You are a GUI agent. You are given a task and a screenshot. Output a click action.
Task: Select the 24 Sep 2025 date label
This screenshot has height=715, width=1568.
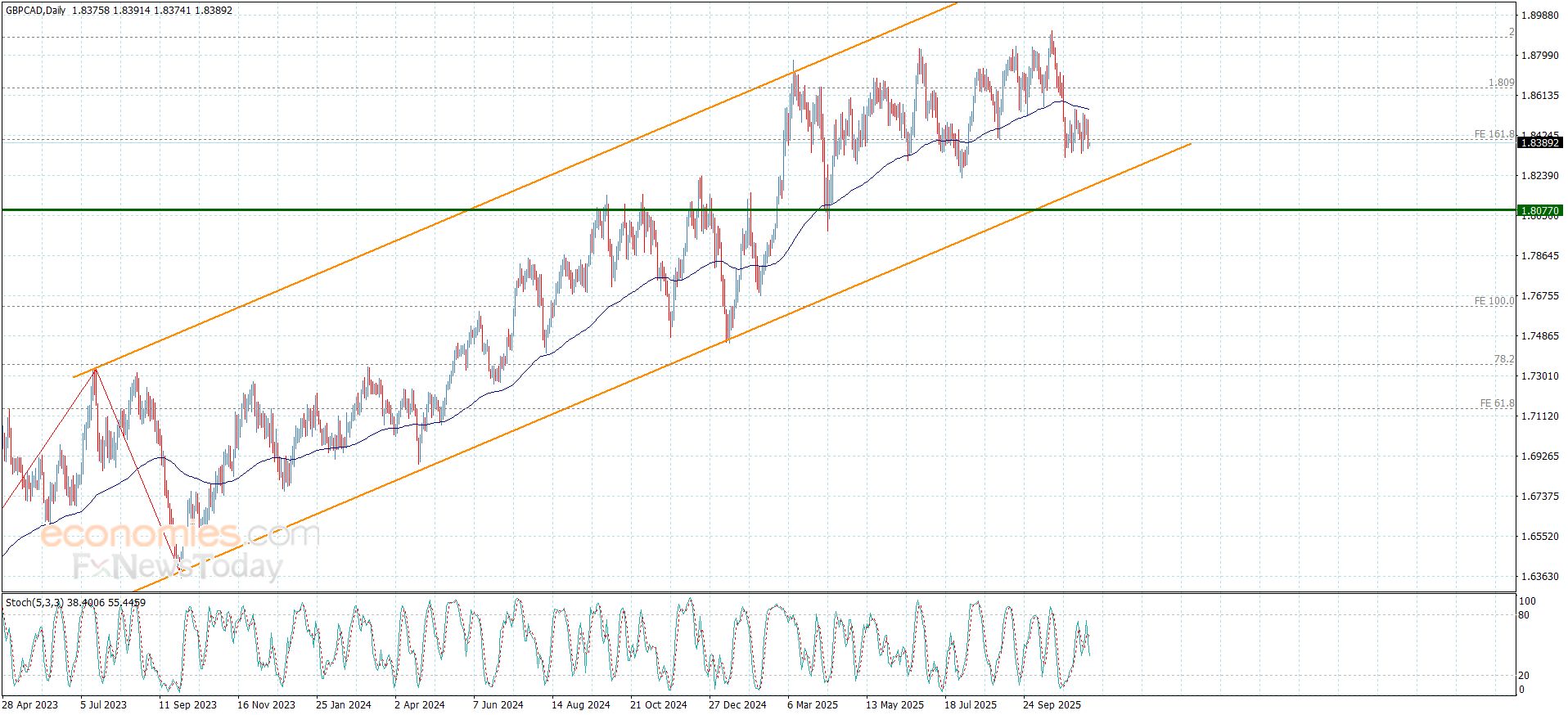tap(1052, 704)
